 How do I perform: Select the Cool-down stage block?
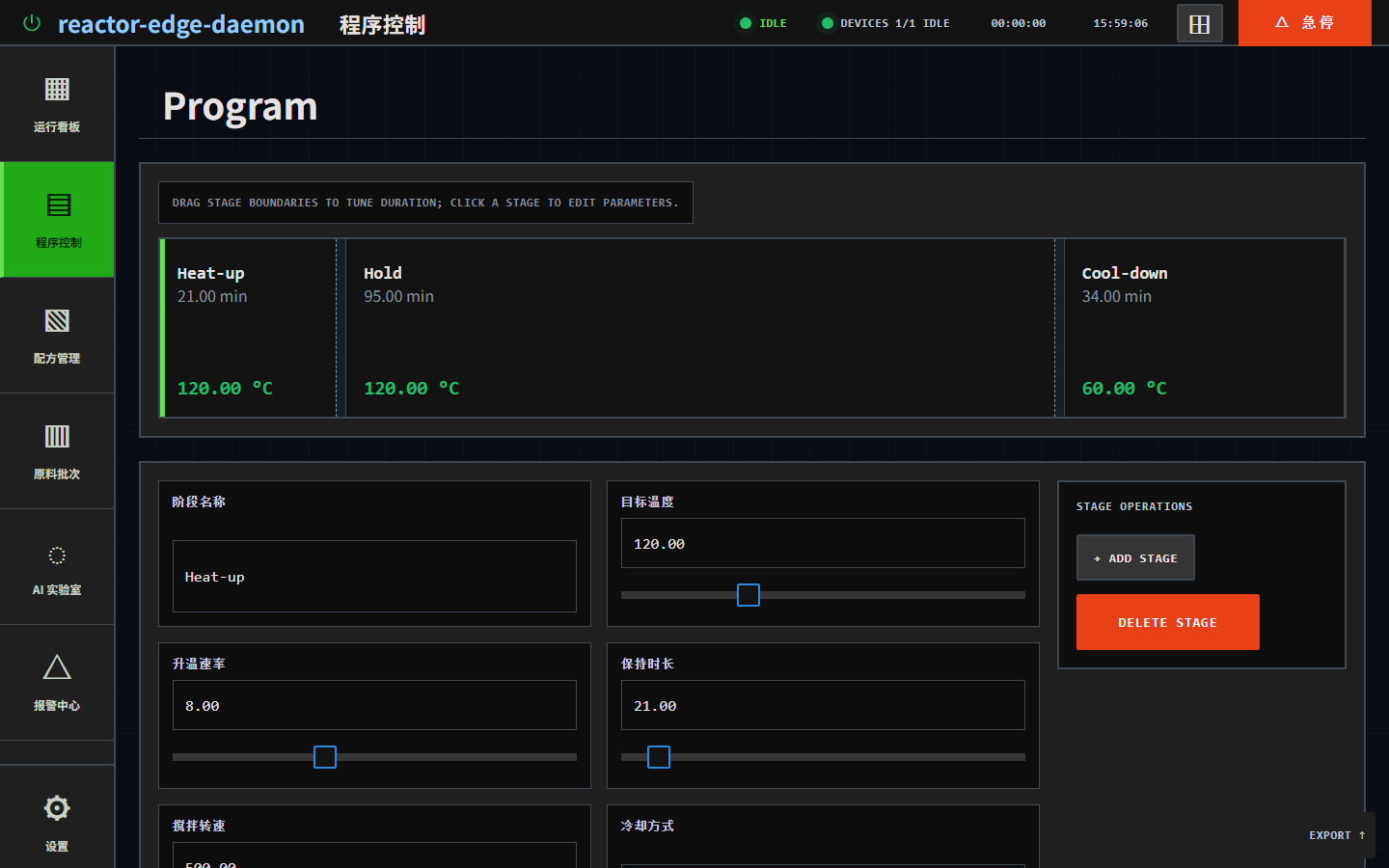point(1204,328)
